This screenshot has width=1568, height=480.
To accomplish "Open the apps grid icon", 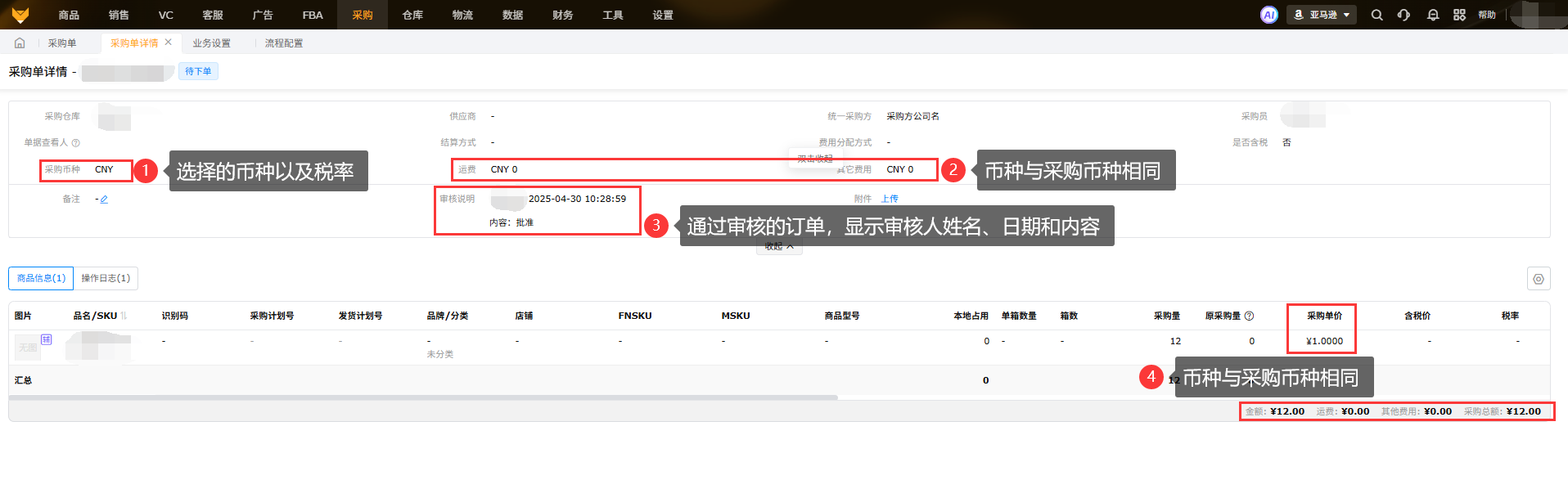I will [1459, 15].
